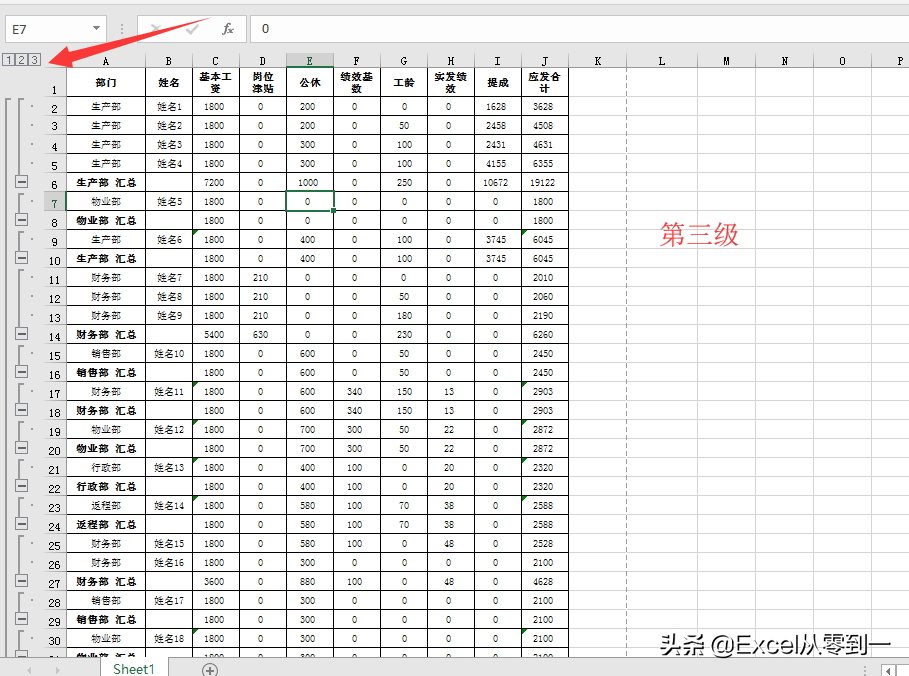
Task: Collapse the group at row 18
Action: pyautogui.click(x=21, y=410)
